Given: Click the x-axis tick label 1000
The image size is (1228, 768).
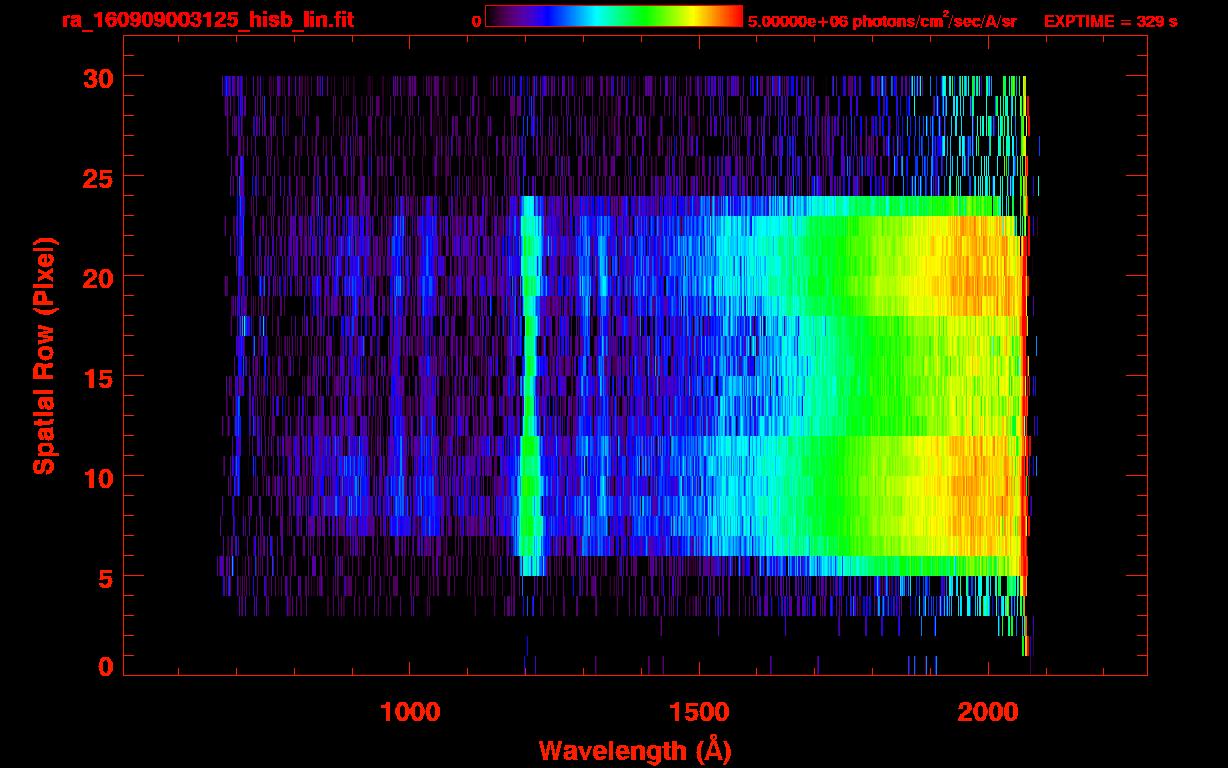Looking at the screenshot, I should click(411, 712).
